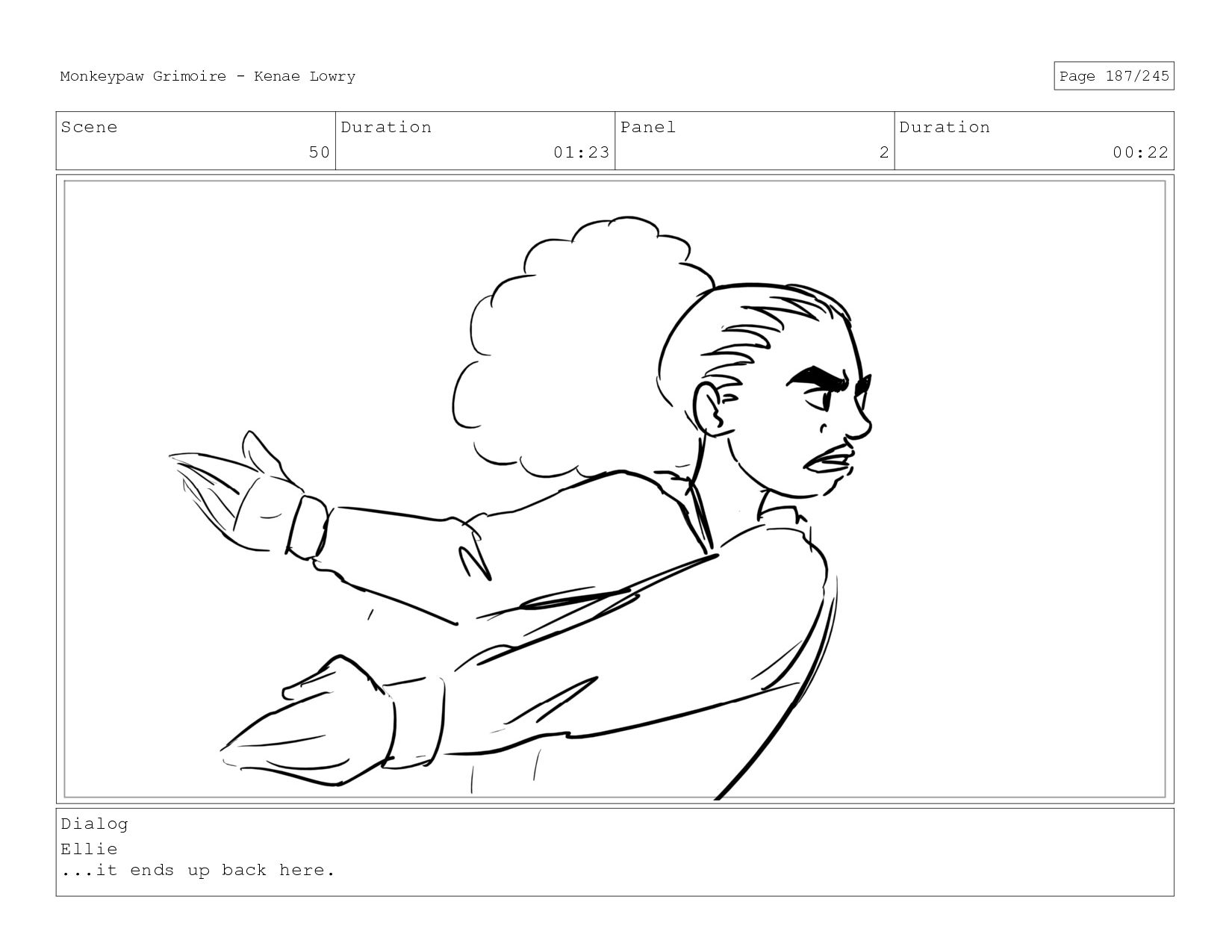Click the 'Panel' header label
This screenshot has height=952, width=1232.
647,127
